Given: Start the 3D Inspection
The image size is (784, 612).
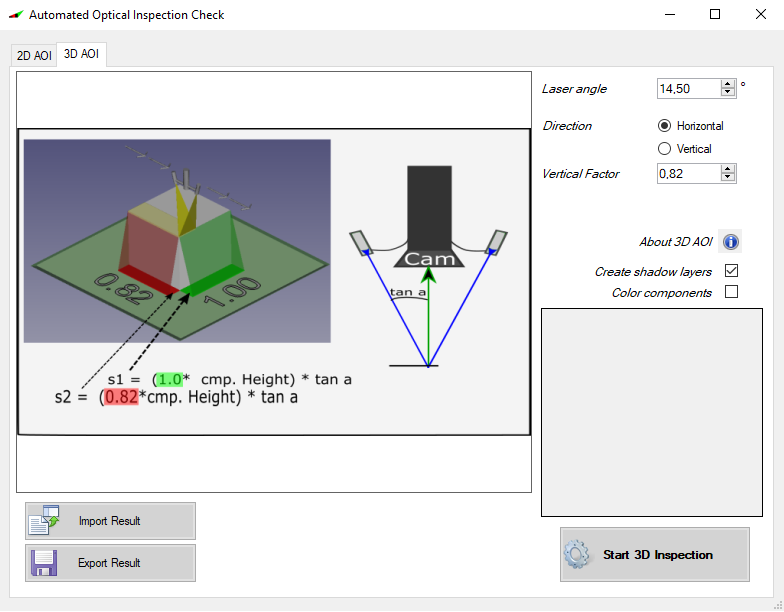Looking at the screenshot, I should 654,554.
